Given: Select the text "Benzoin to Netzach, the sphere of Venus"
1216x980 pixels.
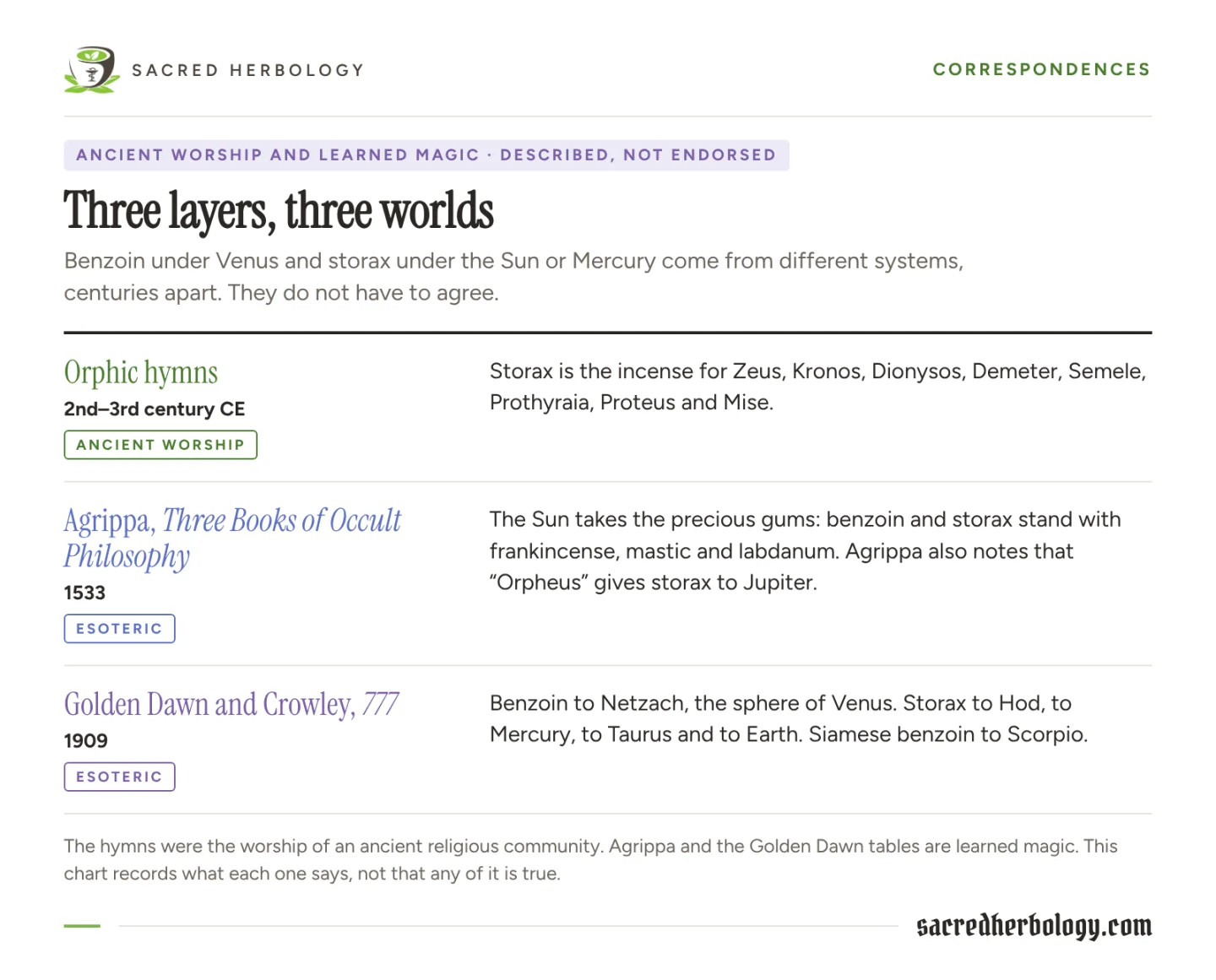Looking at the screenshot, I should [693, 703].
